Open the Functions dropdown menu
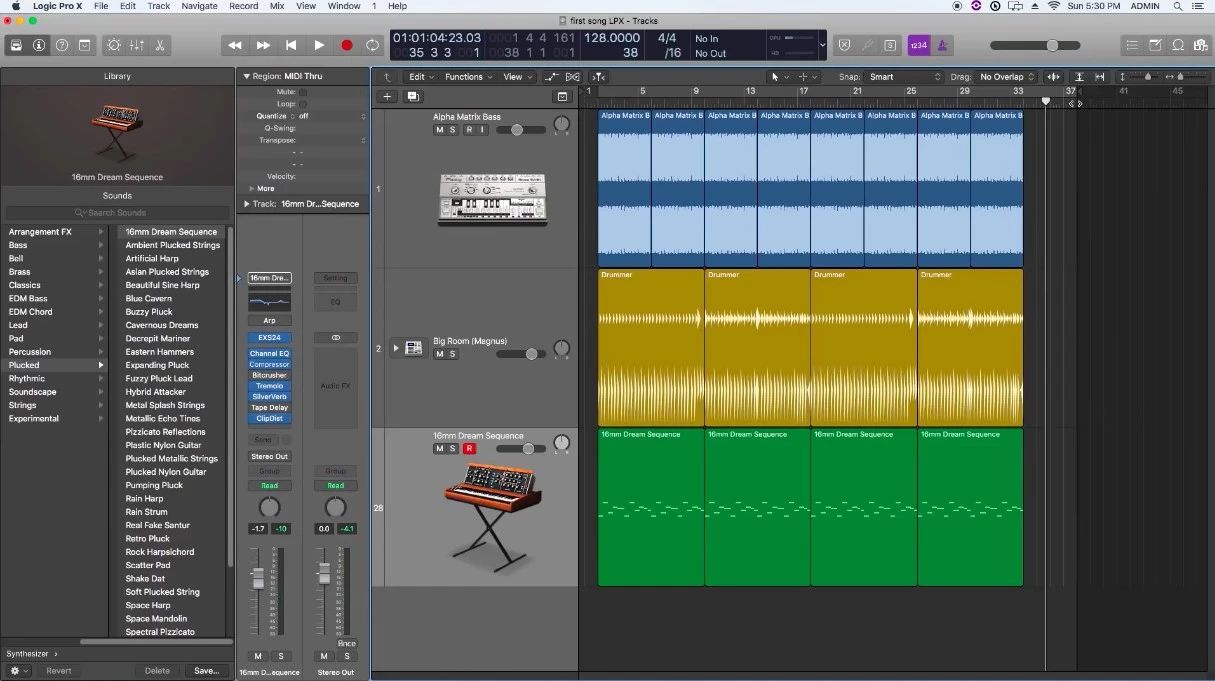1215x681 pixels. pyautogui.click(x=468, y=77)
